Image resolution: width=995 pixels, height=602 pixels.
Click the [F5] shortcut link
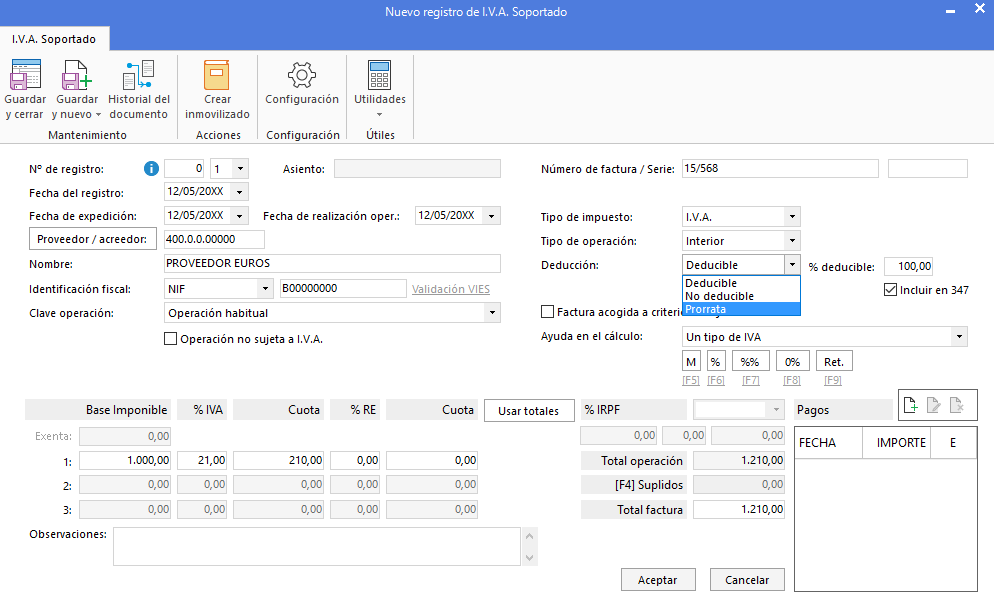pyautogui.click(x=691, y=380)
